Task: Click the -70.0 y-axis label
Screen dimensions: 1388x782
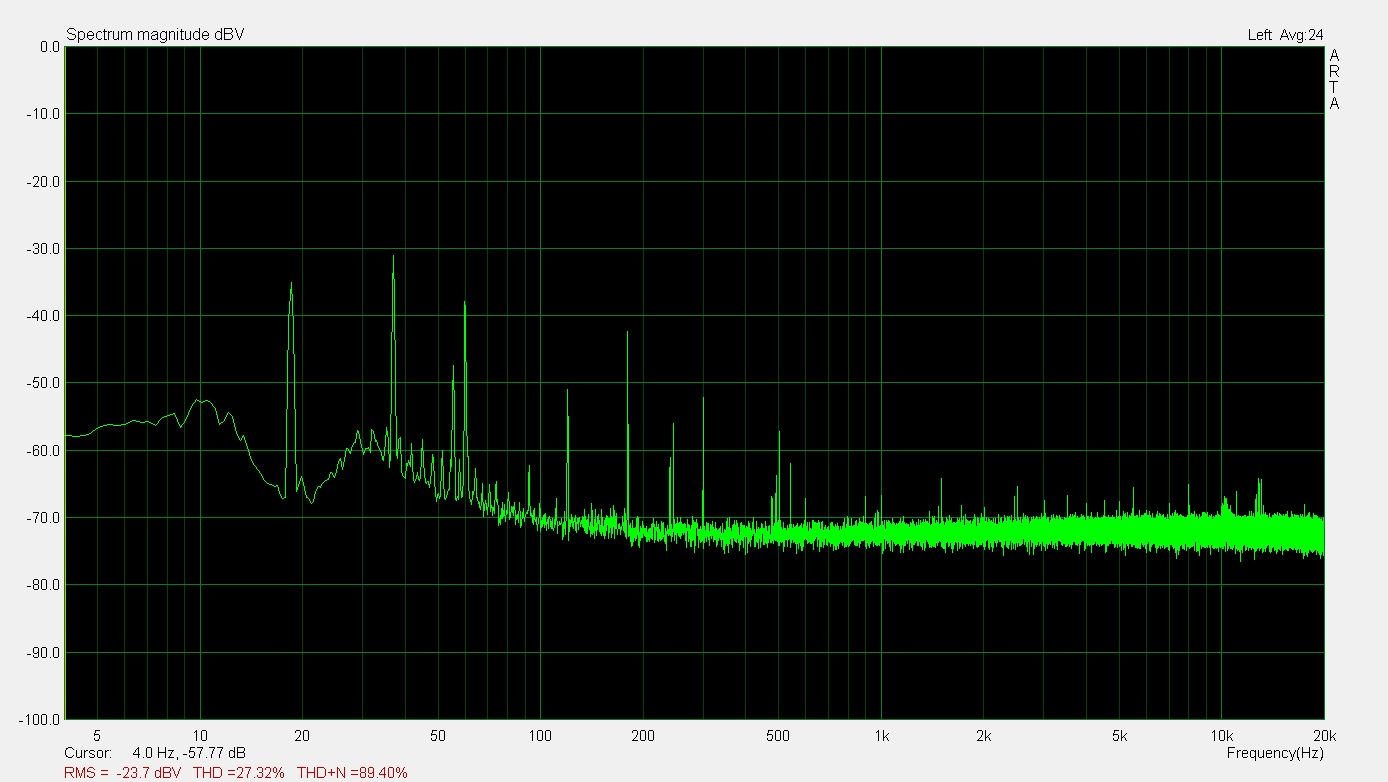Action: (x=44, y=518)
